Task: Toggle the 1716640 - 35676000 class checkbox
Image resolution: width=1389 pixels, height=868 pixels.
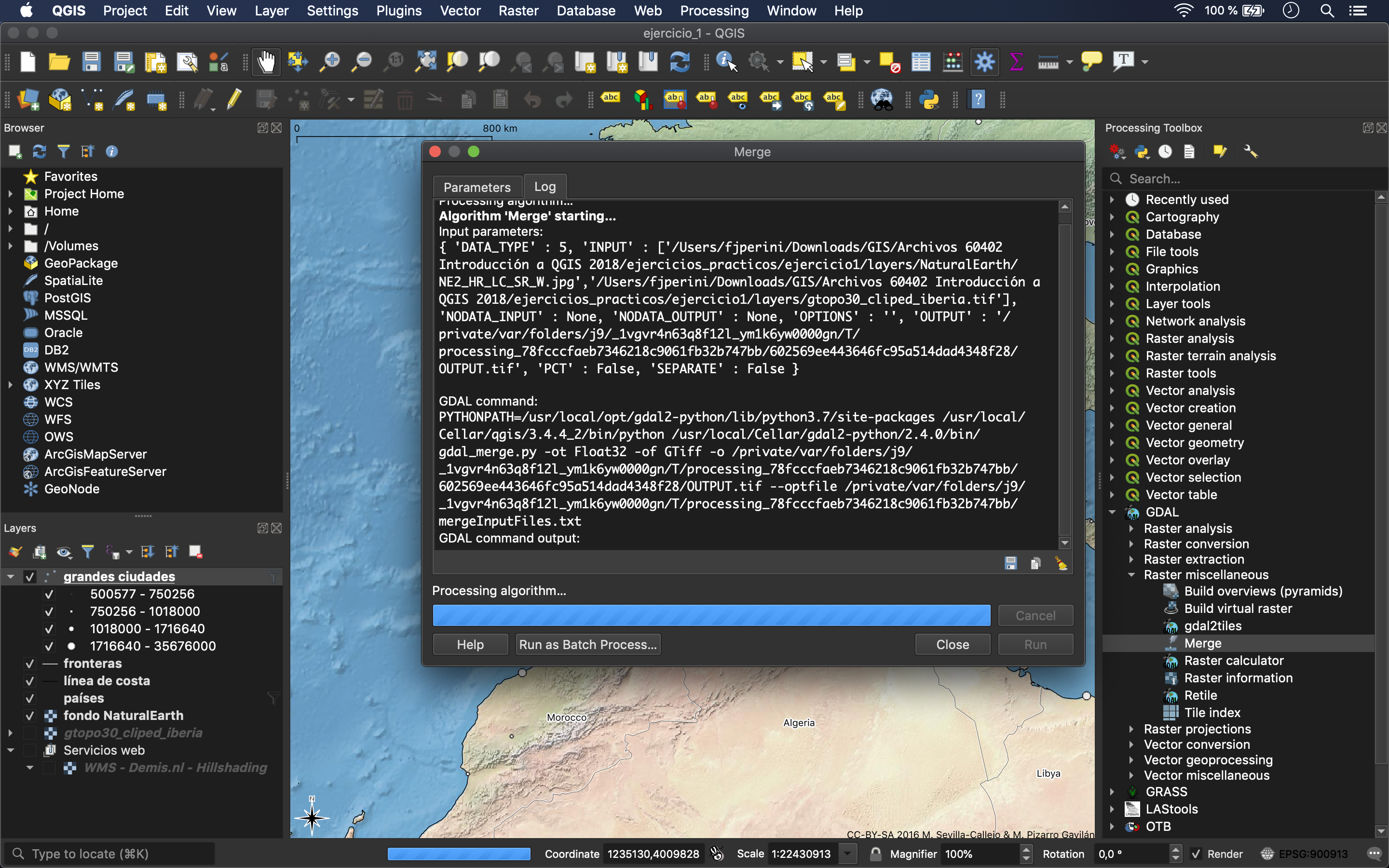Action: coord(49,646)
